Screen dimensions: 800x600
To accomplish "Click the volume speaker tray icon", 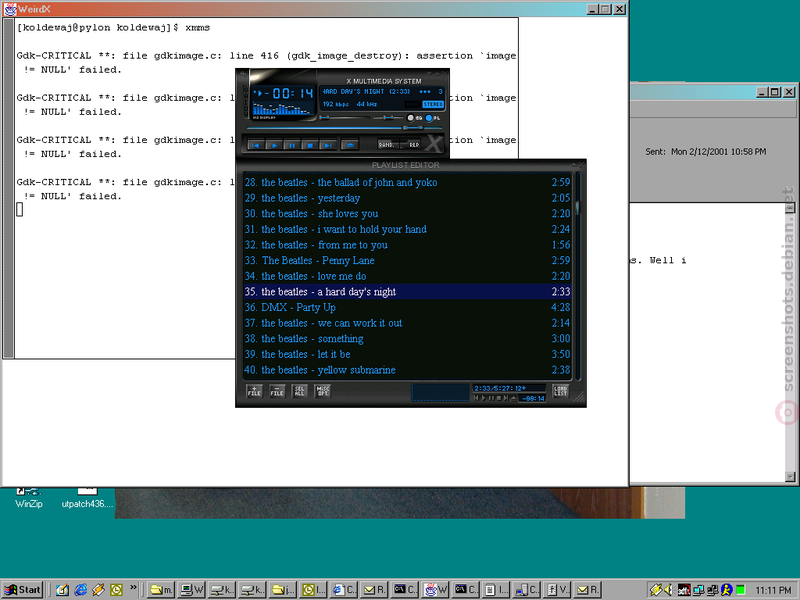I will click(668, 590).
